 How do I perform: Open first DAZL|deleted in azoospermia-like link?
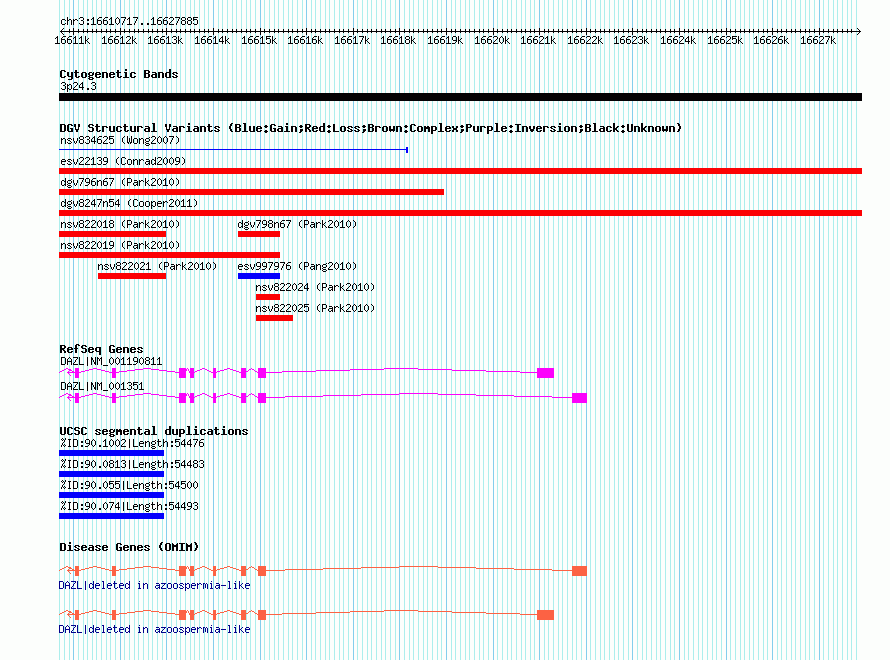pyautogui.click(x=154, y=585)
